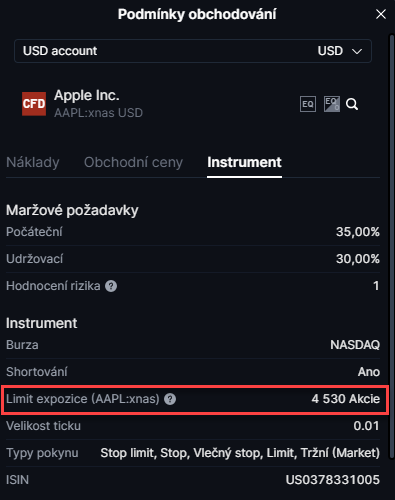Open the USD account selector
The image size is (395, 500).
[193, 51]
